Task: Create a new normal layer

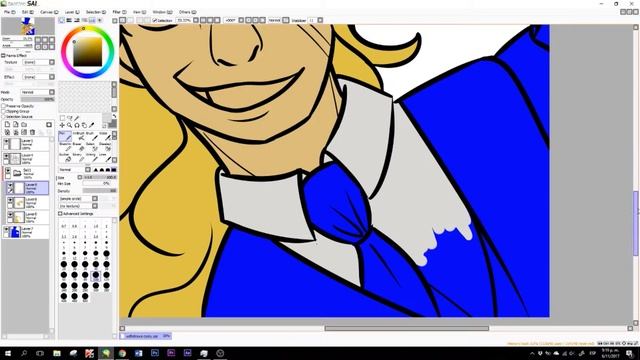Action: [x=7, y=124]
